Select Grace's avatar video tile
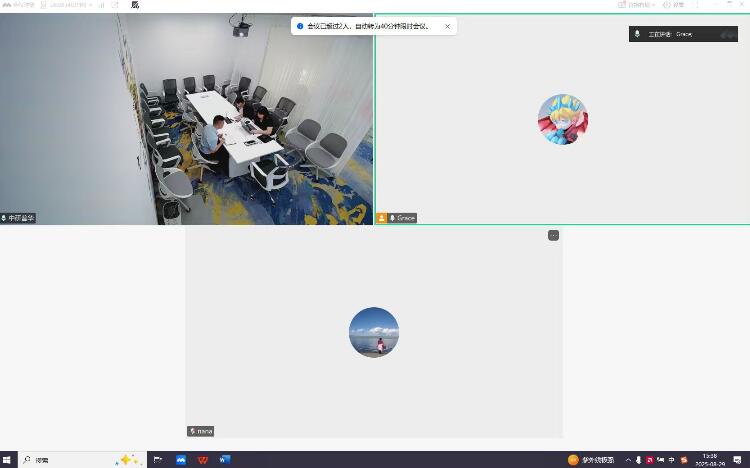This screenshot has height=468, width=750. pos(562,119)
